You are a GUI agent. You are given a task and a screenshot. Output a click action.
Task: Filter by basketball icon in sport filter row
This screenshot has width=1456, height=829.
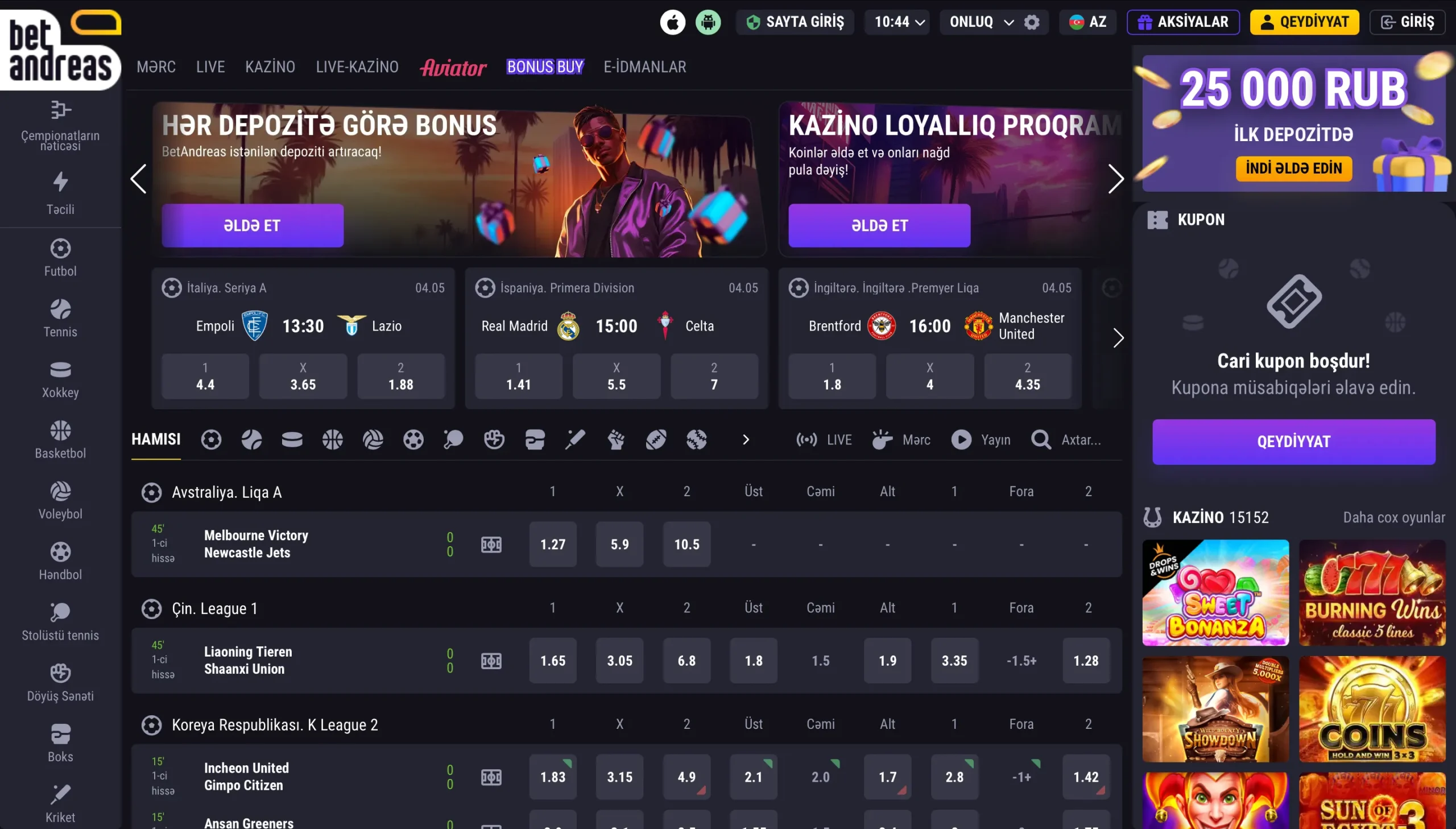[x=332, y=440]
